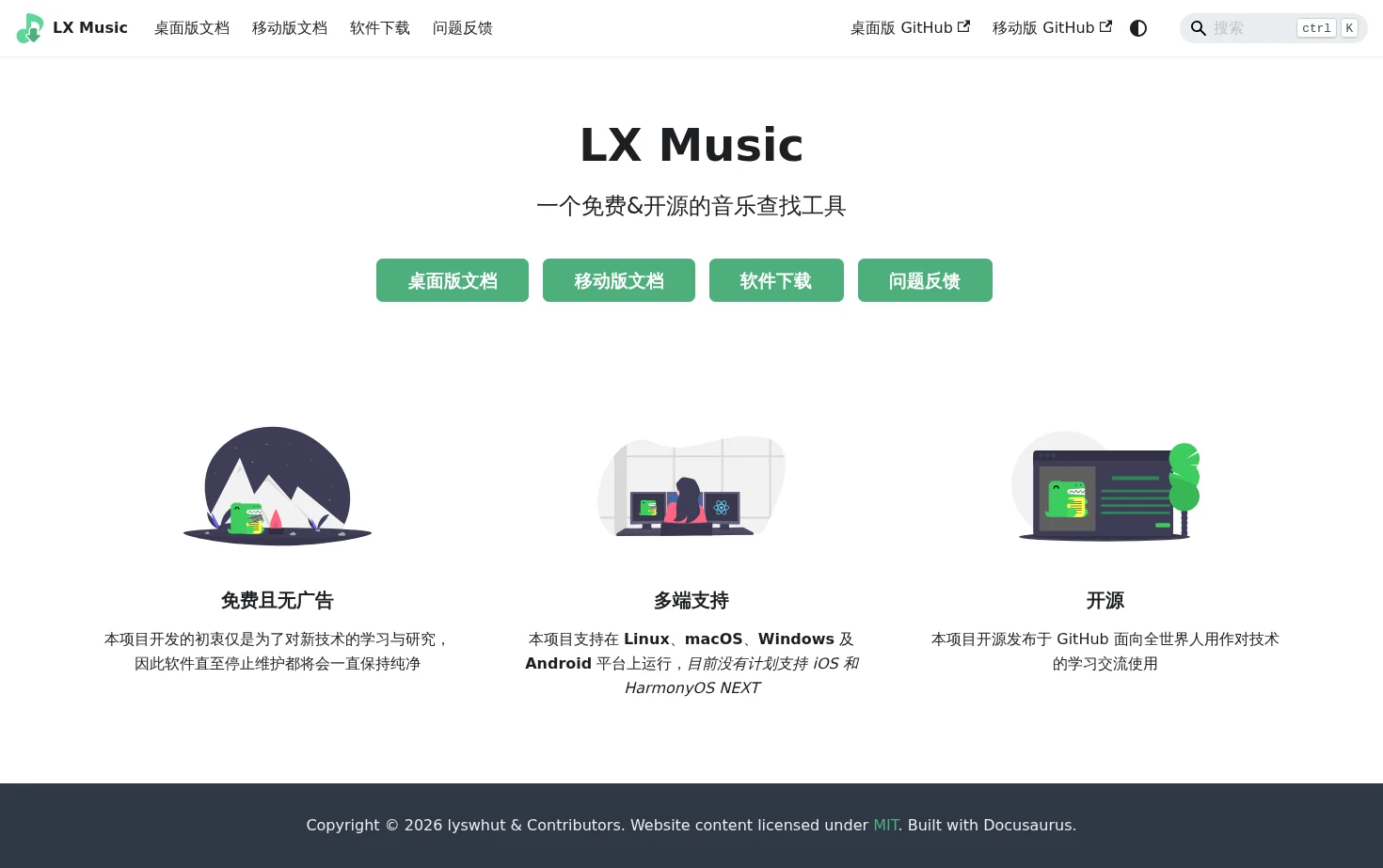
Task: Open 软件下载 in the navbar
Action: click(380, 28)
